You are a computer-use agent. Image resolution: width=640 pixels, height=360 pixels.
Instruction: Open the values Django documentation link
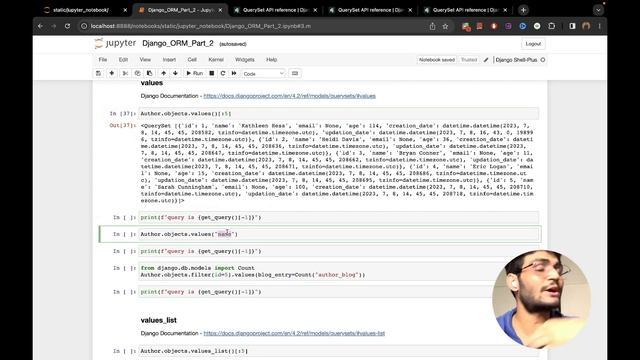289,96
